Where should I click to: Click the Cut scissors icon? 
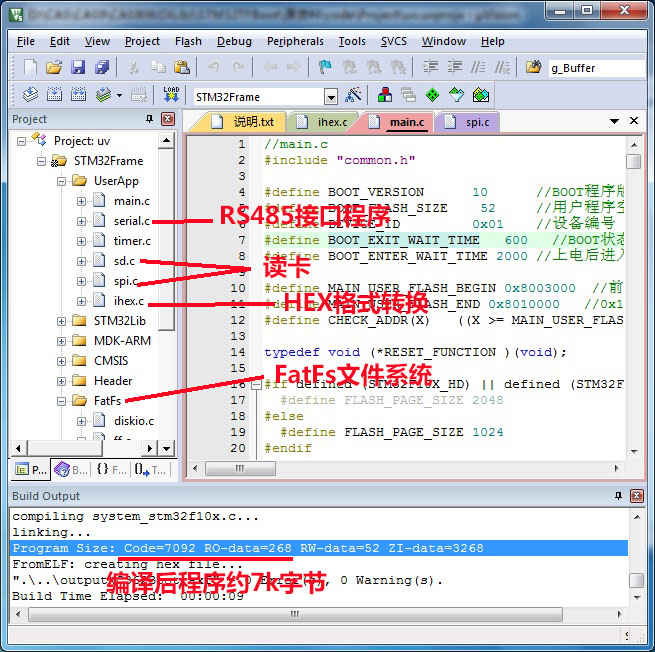(134, 67)
